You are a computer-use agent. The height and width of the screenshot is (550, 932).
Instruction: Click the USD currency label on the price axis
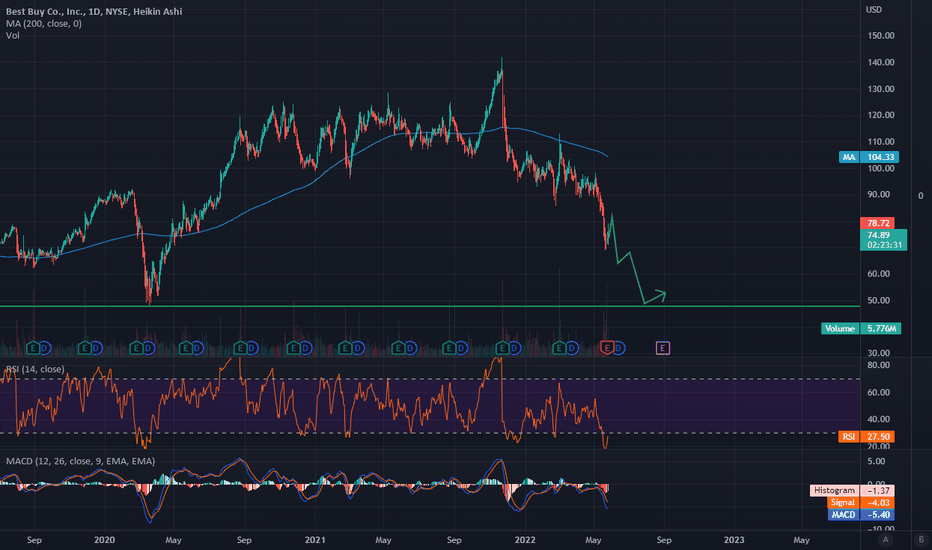tap(874, 10)
